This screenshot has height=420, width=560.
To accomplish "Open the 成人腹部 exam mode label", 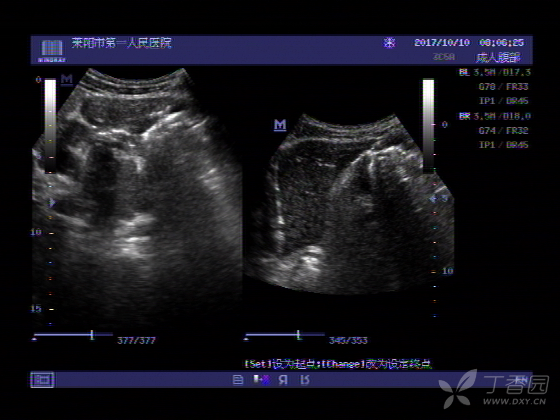I will (x=498, y=57).
